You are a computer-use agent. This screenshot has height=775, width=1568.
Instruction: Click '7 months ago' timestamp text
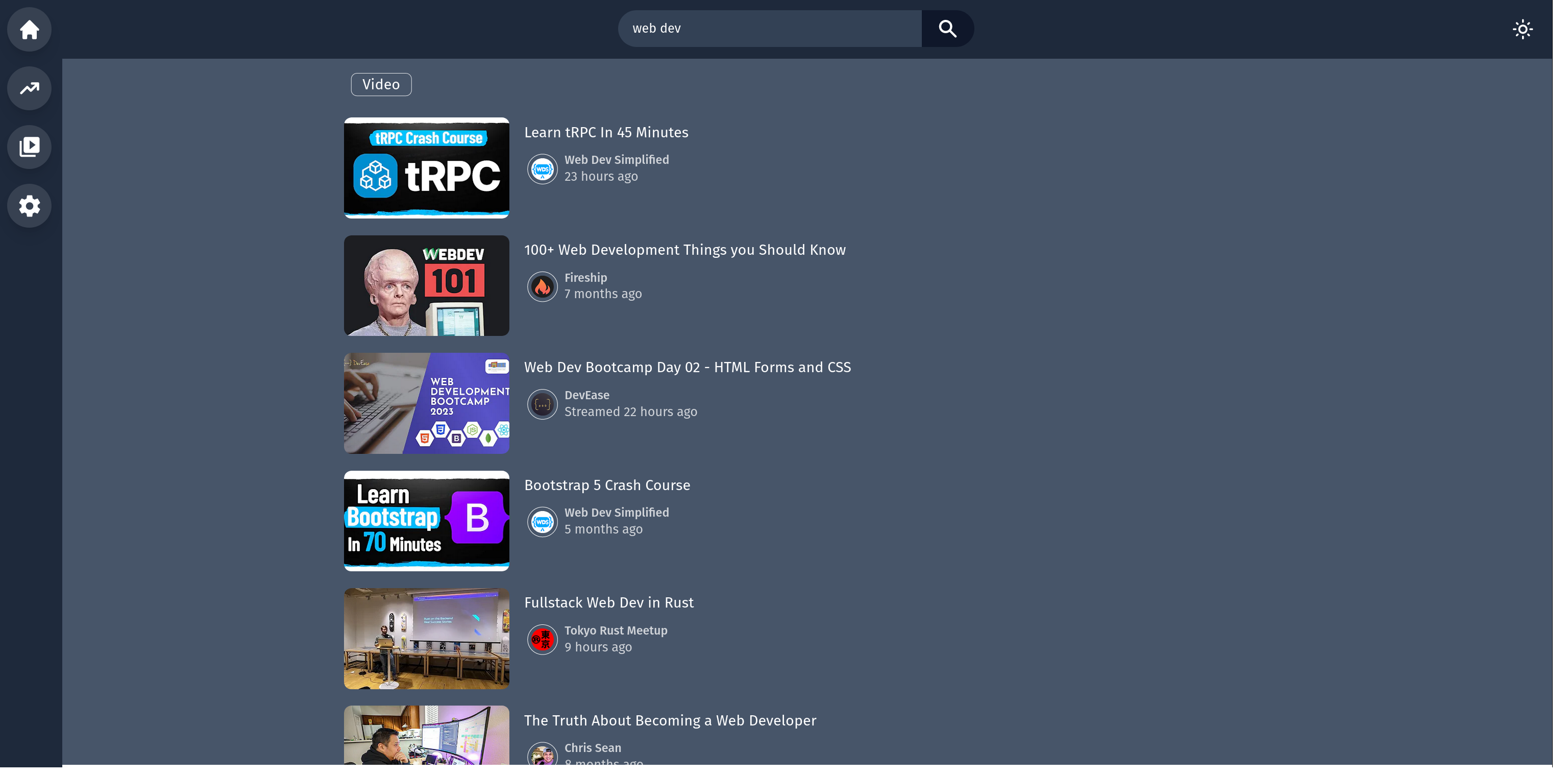tap(609, 297)
